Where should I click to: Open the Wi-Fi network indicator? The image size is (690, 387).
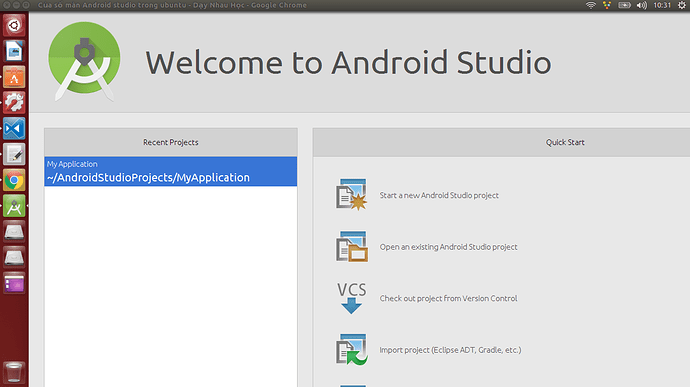(x=591, y=5)
